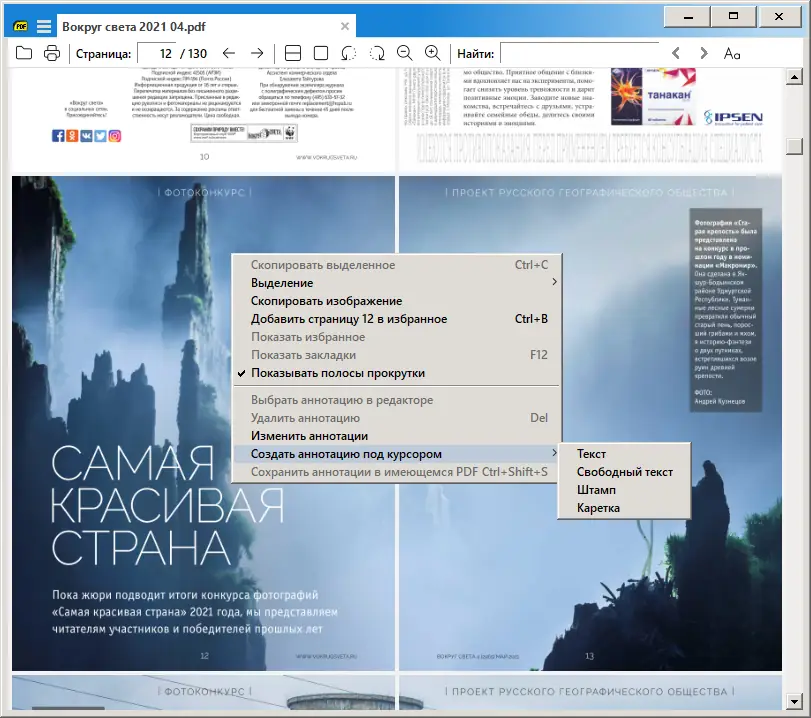Click the Страница: label

[103, 54]
